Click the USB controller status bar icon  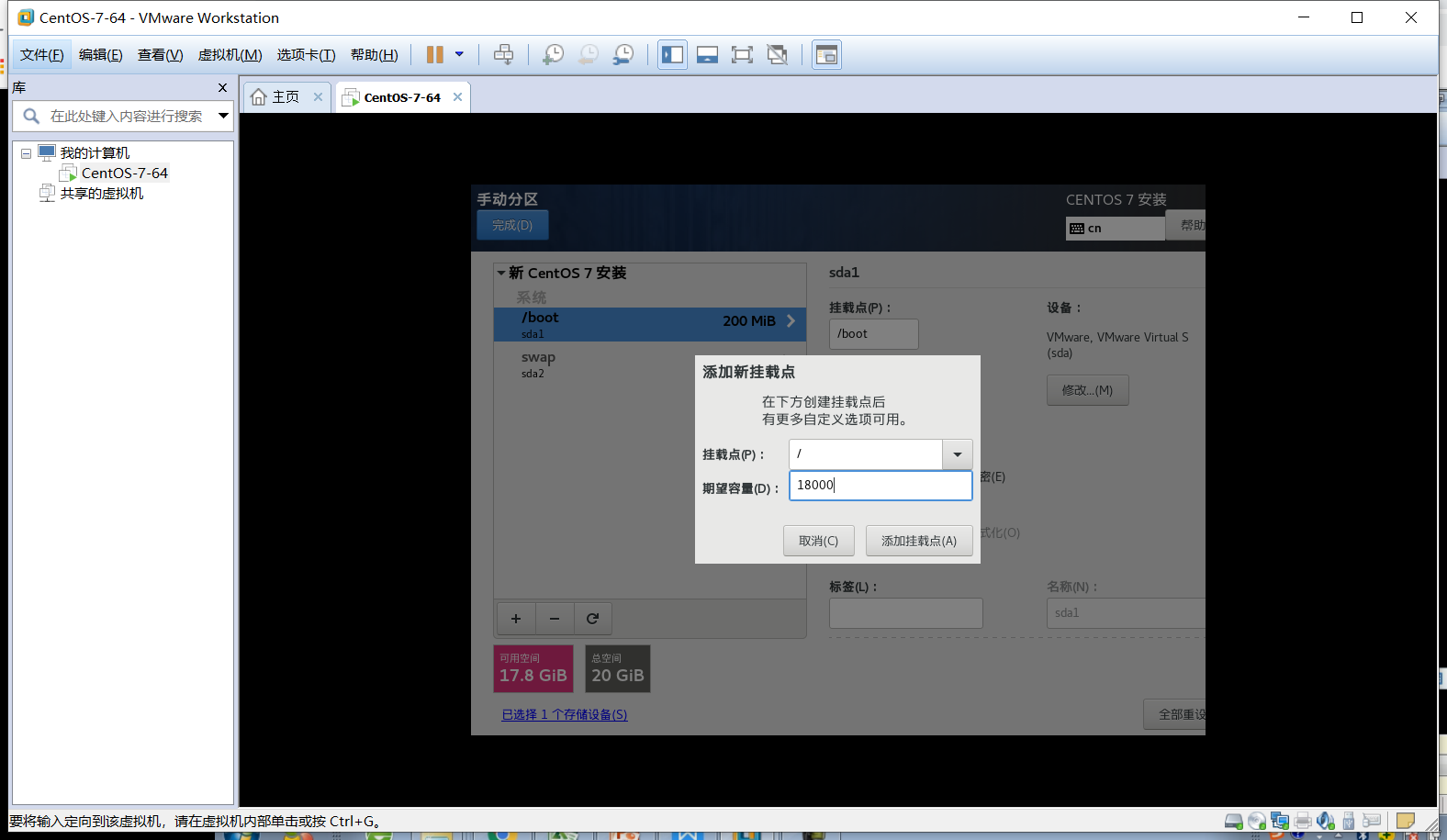pyautogui.click(x=1349, y=822)
